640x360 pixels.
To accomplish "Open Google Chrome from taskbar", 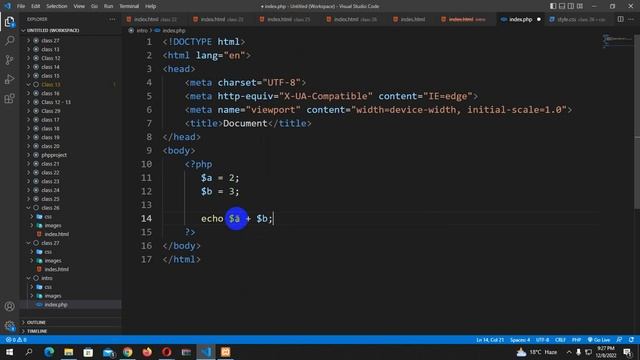I will pos(128,352).
